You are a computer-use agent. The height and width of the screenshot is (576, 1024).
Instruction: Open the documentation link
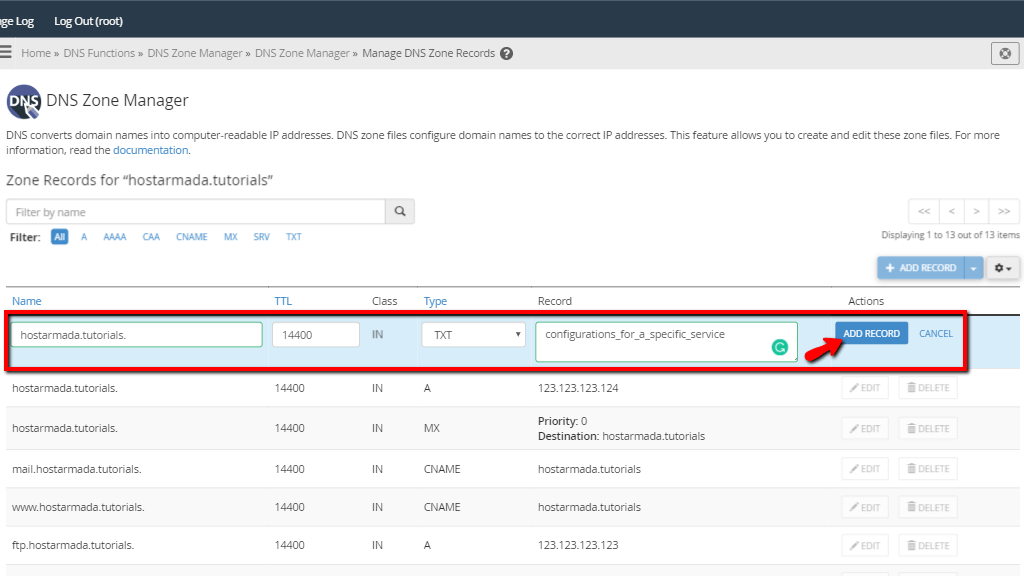(150, 150)
